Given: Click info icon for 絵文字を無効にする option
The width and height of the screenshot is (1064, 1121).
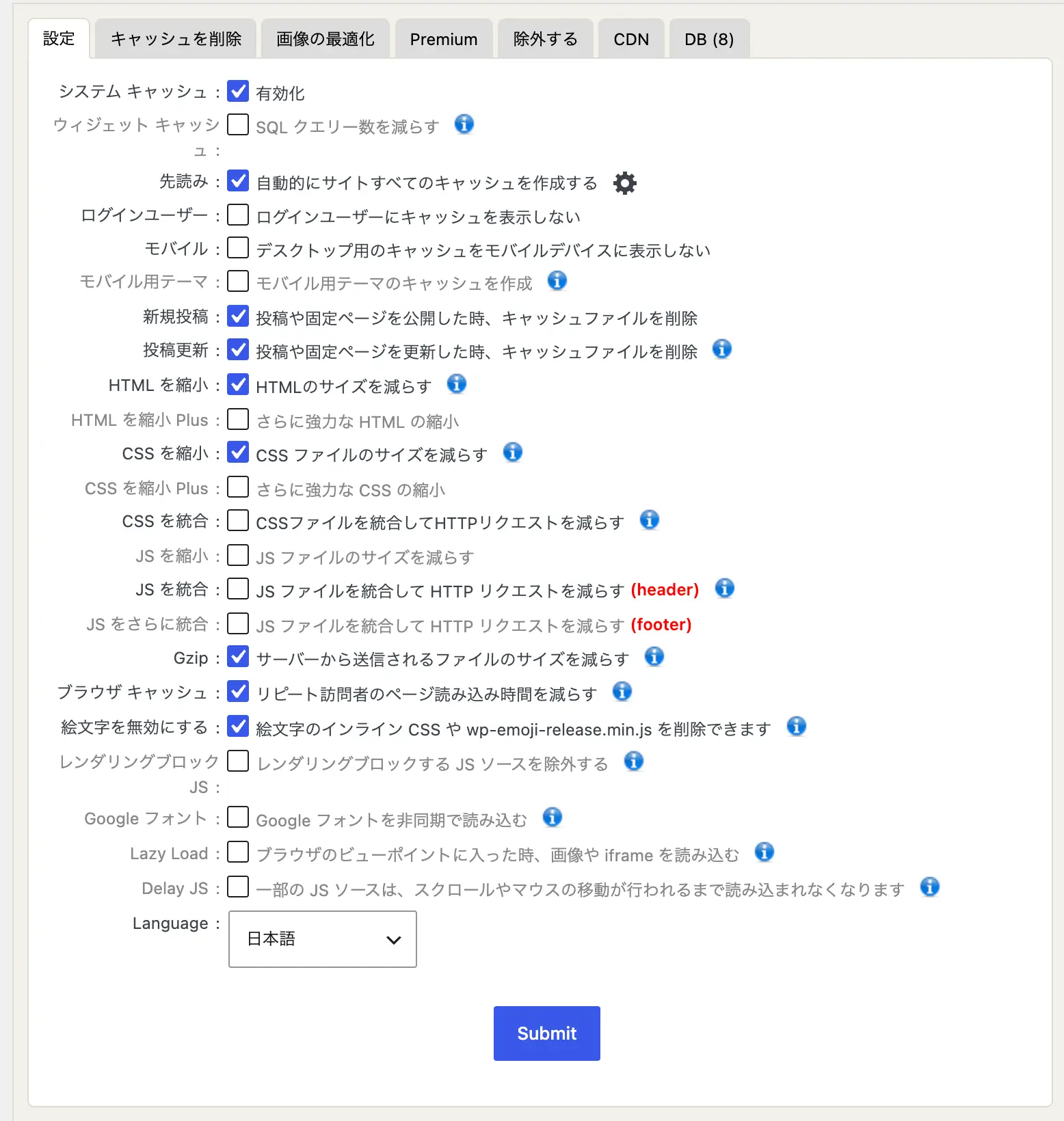Looking at the screenshot, I should [797, 726].
